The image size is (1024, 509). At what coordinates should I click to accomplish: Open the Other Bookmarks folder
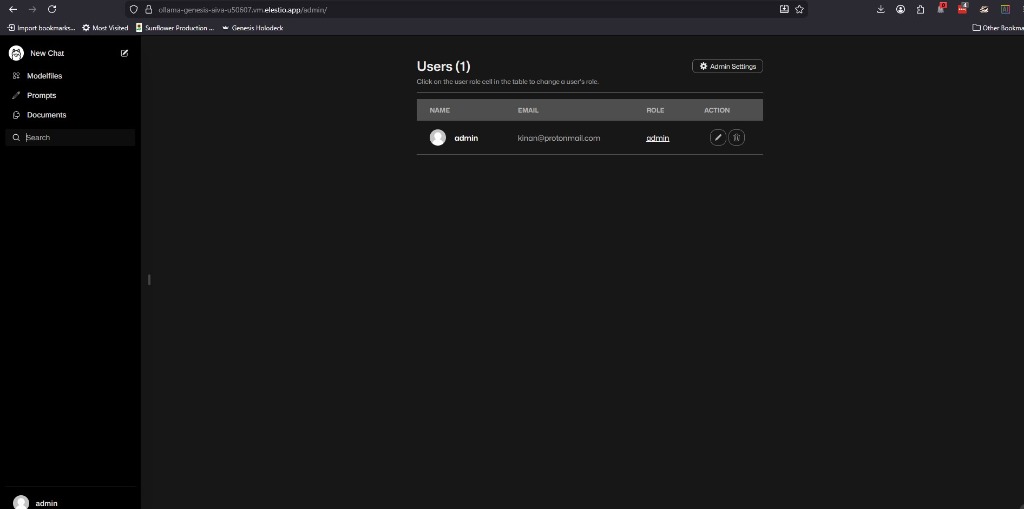tap(997, 28)
